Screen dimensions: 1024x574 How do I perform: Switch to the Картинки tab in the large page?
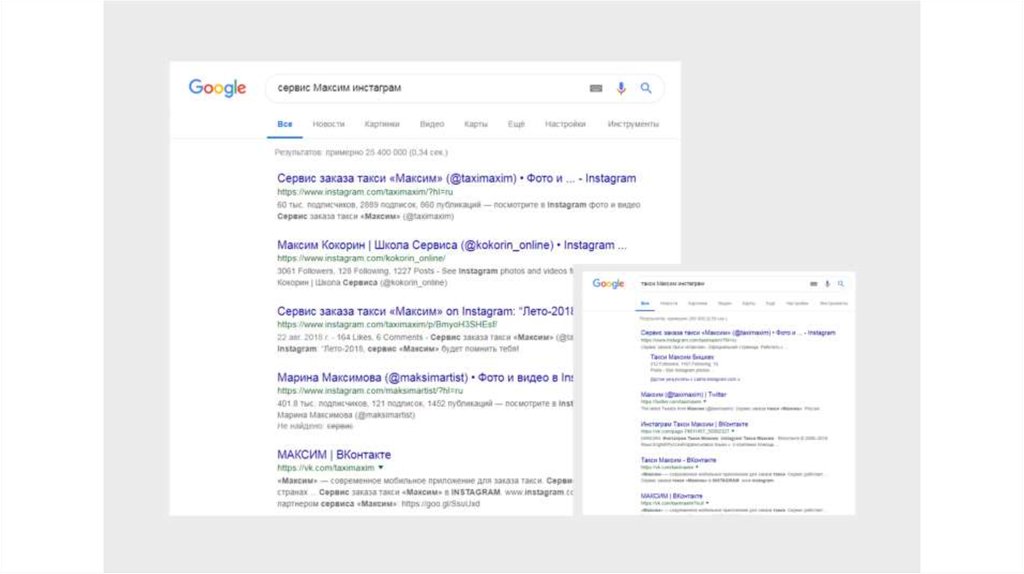pos(382,124)
